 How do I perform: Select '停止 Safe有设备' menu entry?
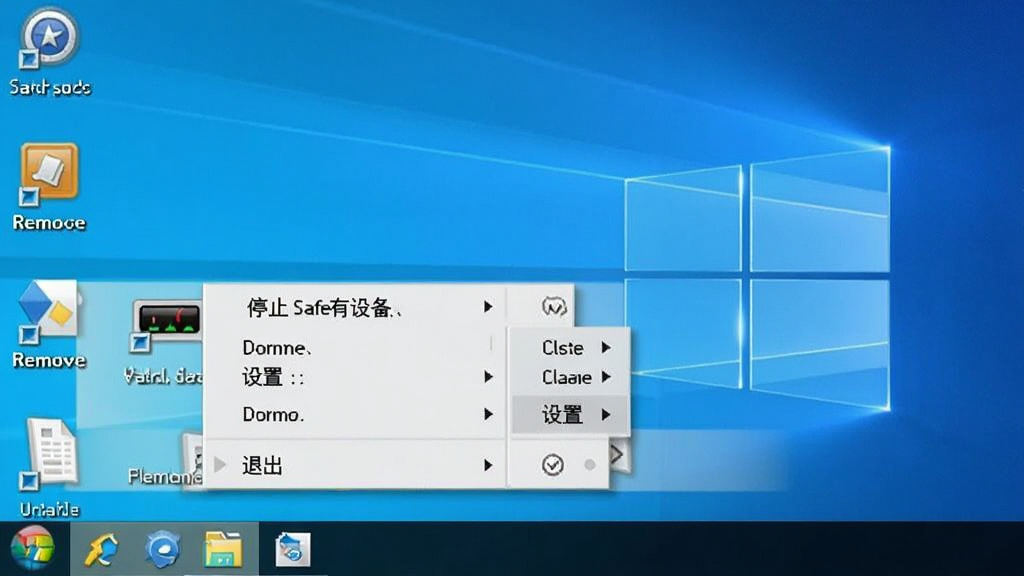(x=356, y=307)
